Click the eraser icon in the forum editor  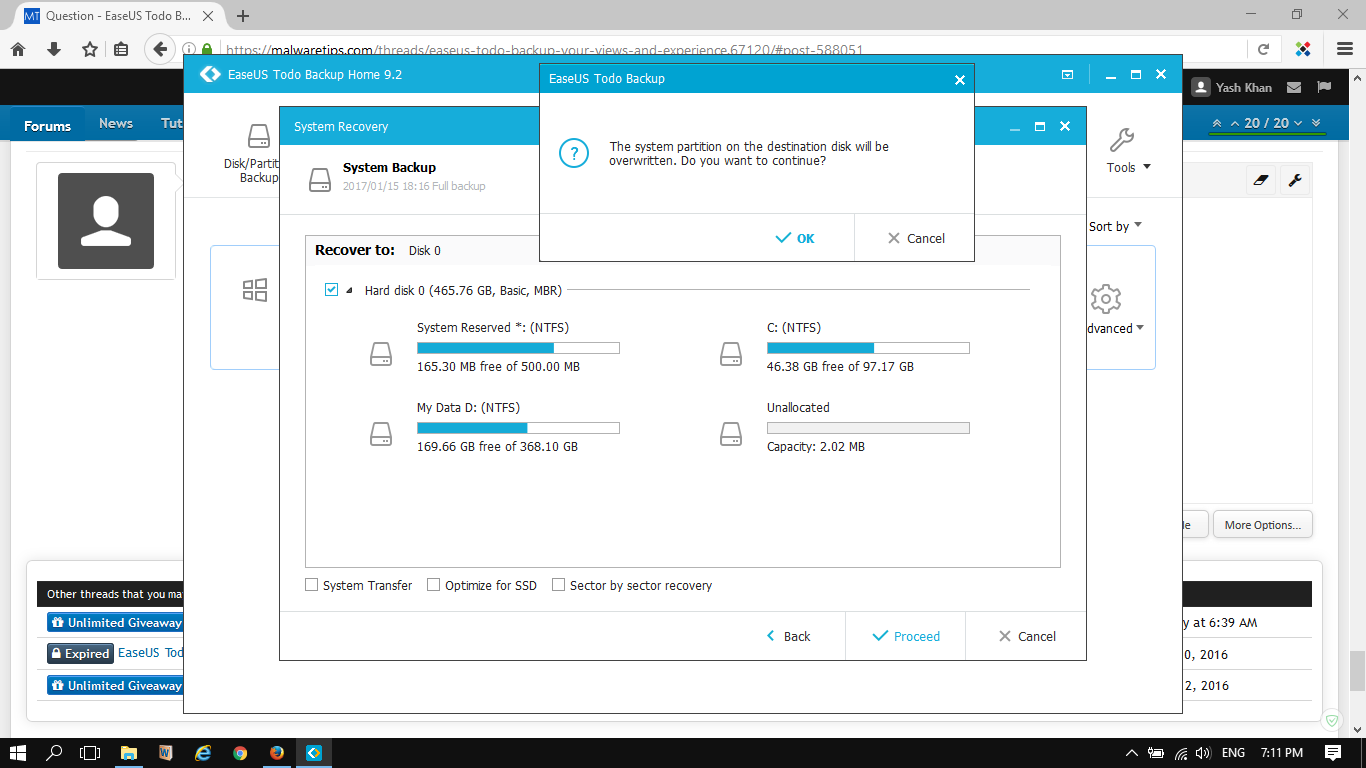1261,180
